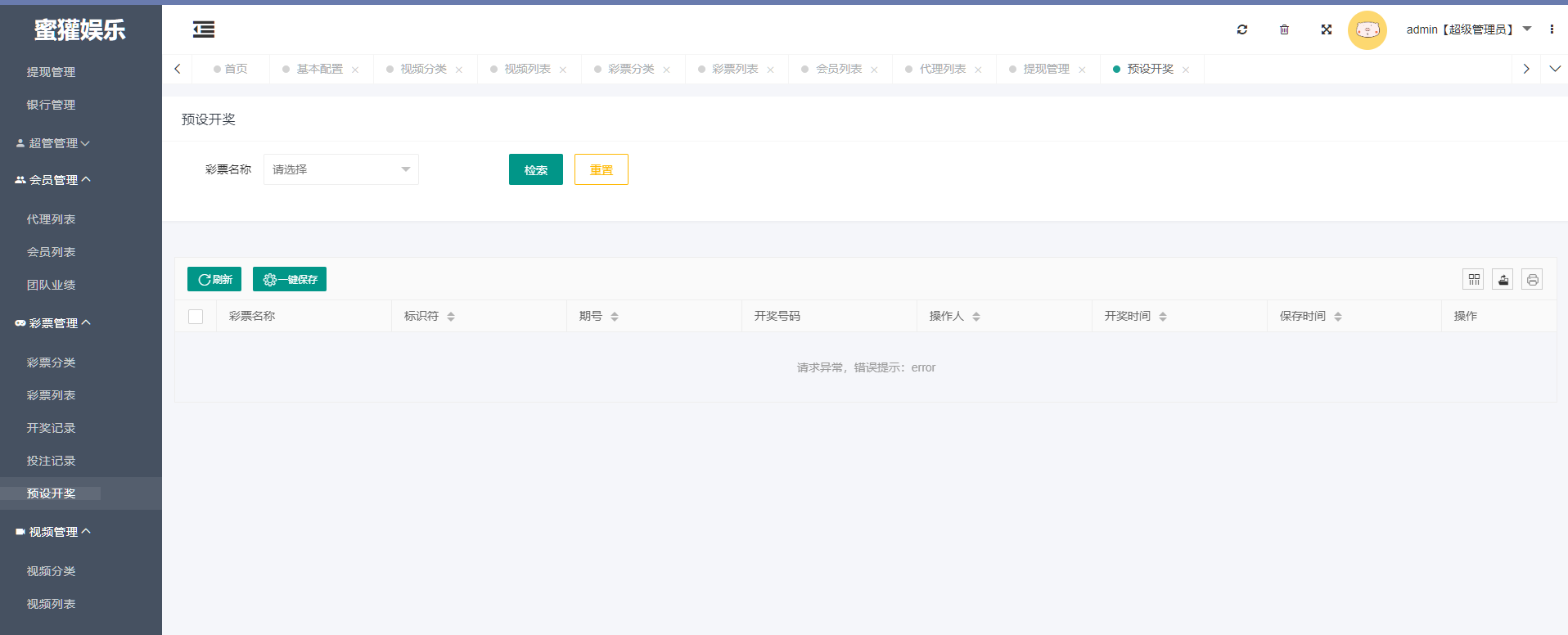
Task: Click the admin avatar image
Action: coord(1367,30)
